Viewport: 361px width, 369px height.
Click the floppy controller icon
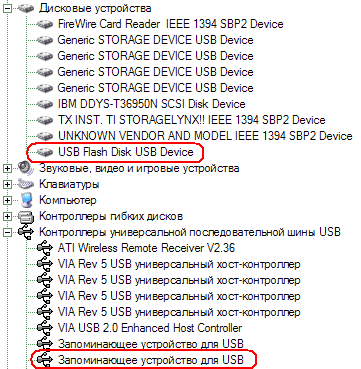(26, 216)
